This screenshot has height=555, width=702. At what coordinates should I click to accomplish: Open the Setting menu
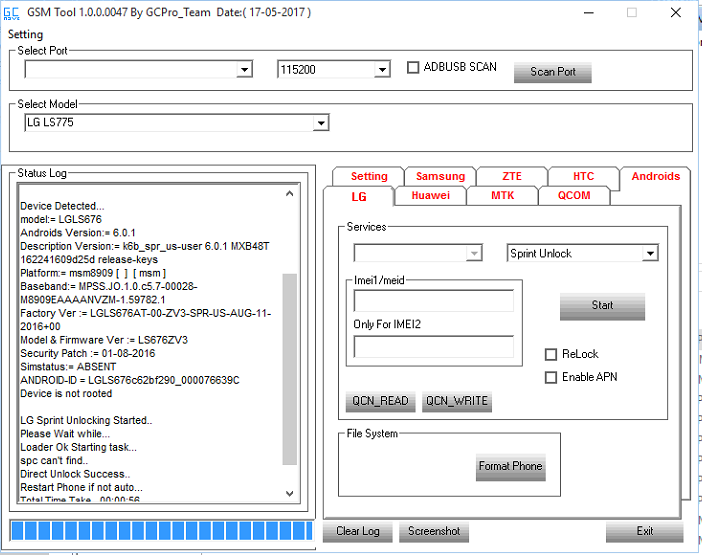pyautogui.click(x=26, y=34)
